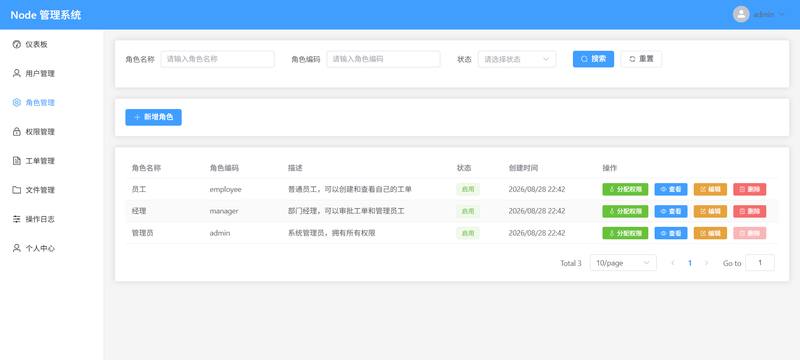The image size is (800, 360).
Task: Click the folder icon beside 文件管理
Action: coord(16,190)
